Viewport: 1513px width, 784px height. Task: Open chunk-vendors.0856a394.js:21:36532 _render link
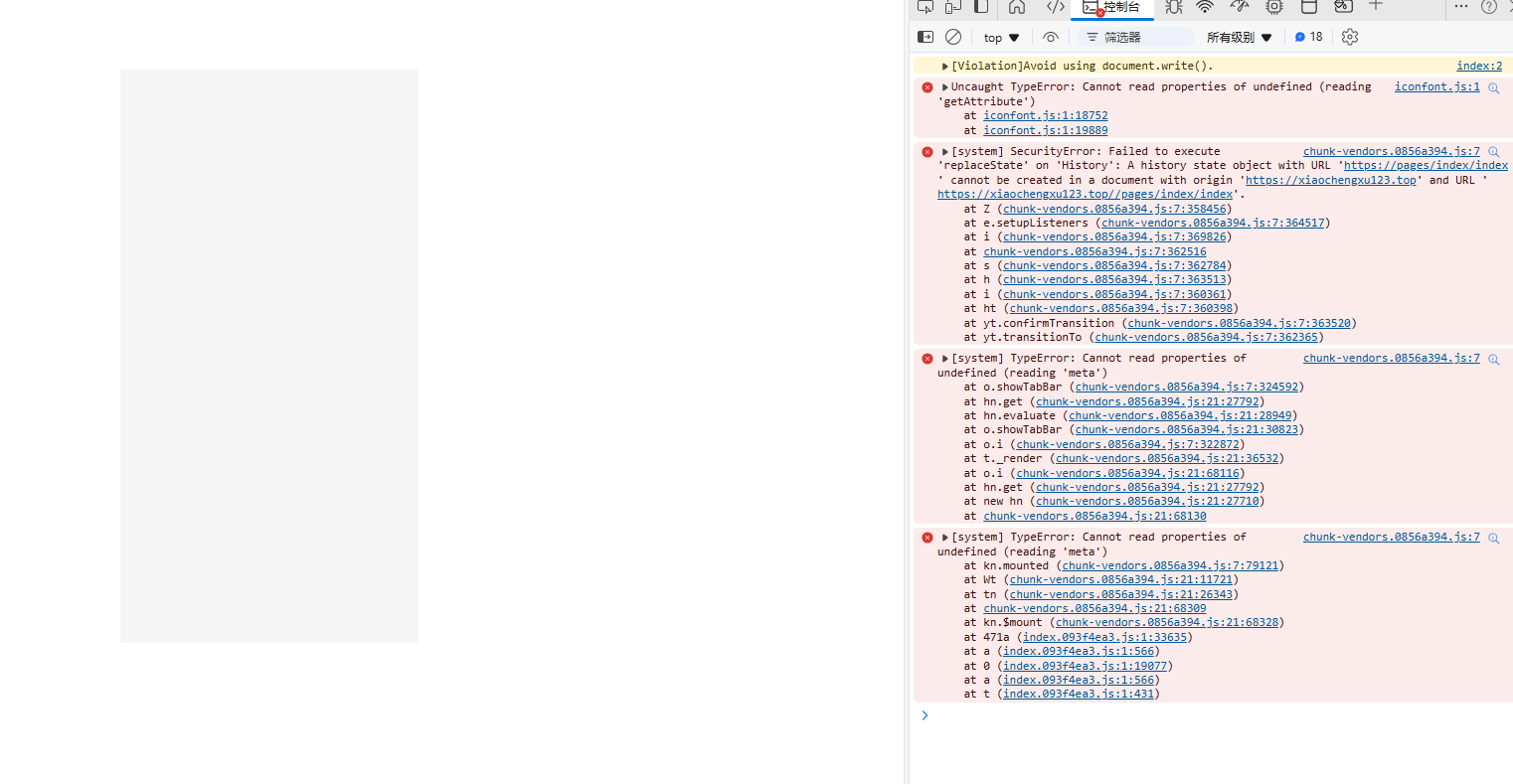pos(1167,458)
